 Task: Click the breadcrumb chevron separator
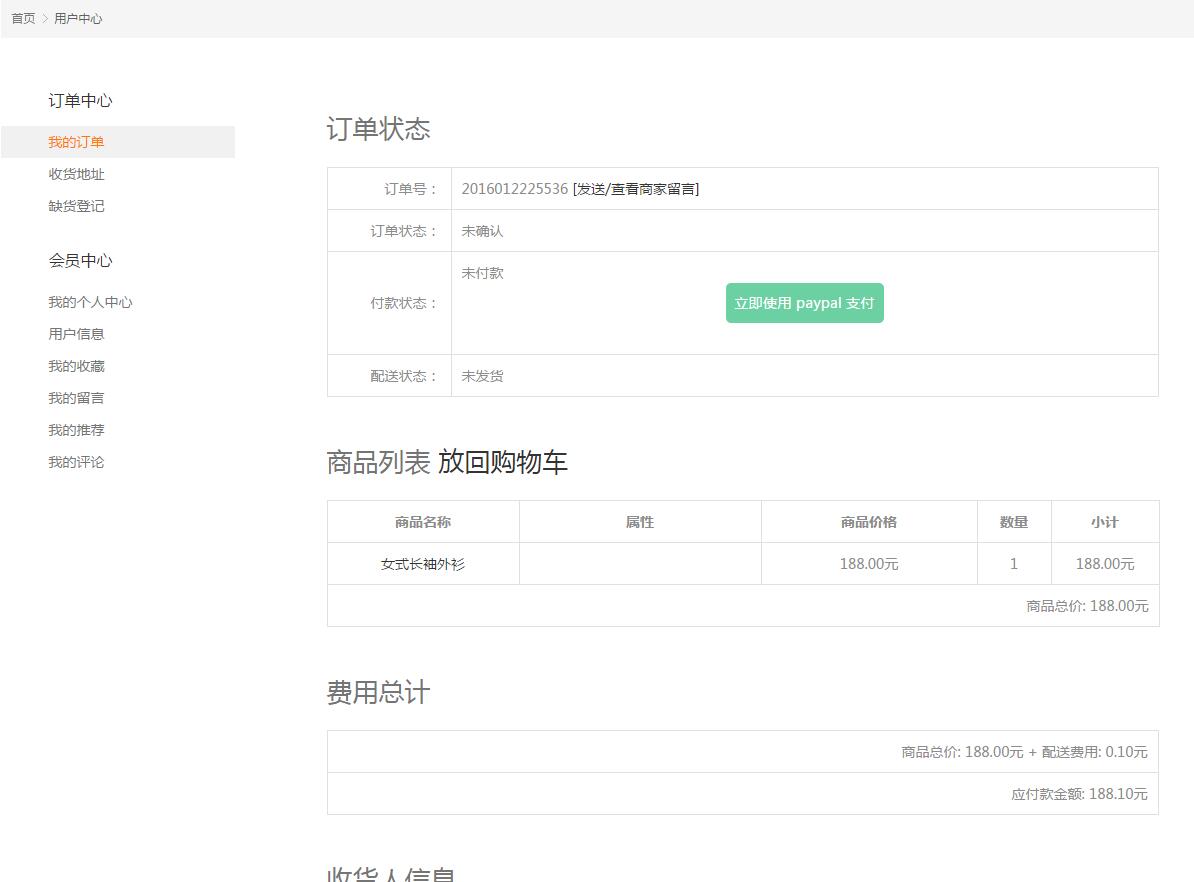coord(45,19)
